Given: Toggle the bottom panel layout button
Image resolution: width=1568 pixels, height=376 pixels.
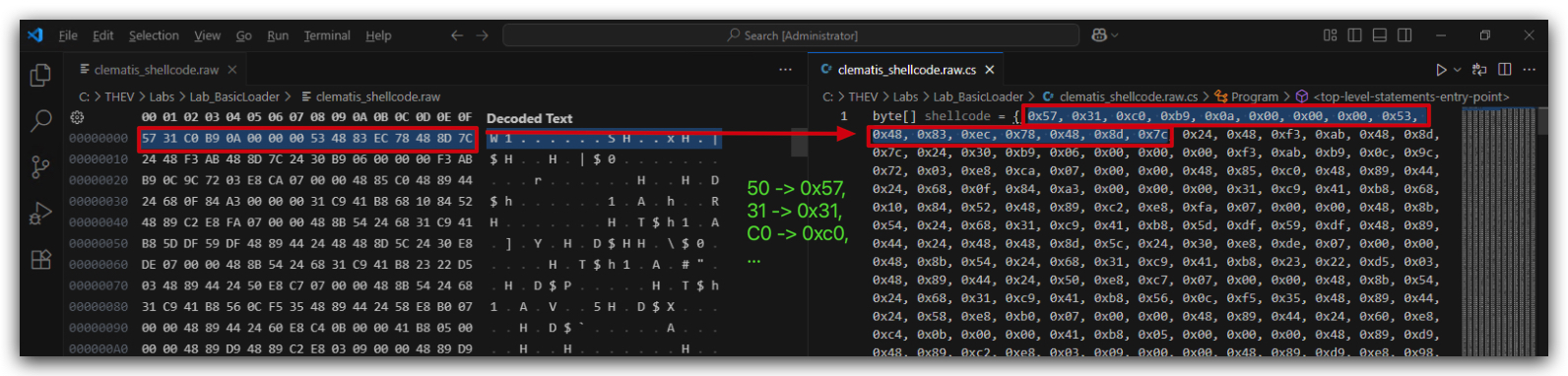Looking at the screenshot, I should (1379, 35).
